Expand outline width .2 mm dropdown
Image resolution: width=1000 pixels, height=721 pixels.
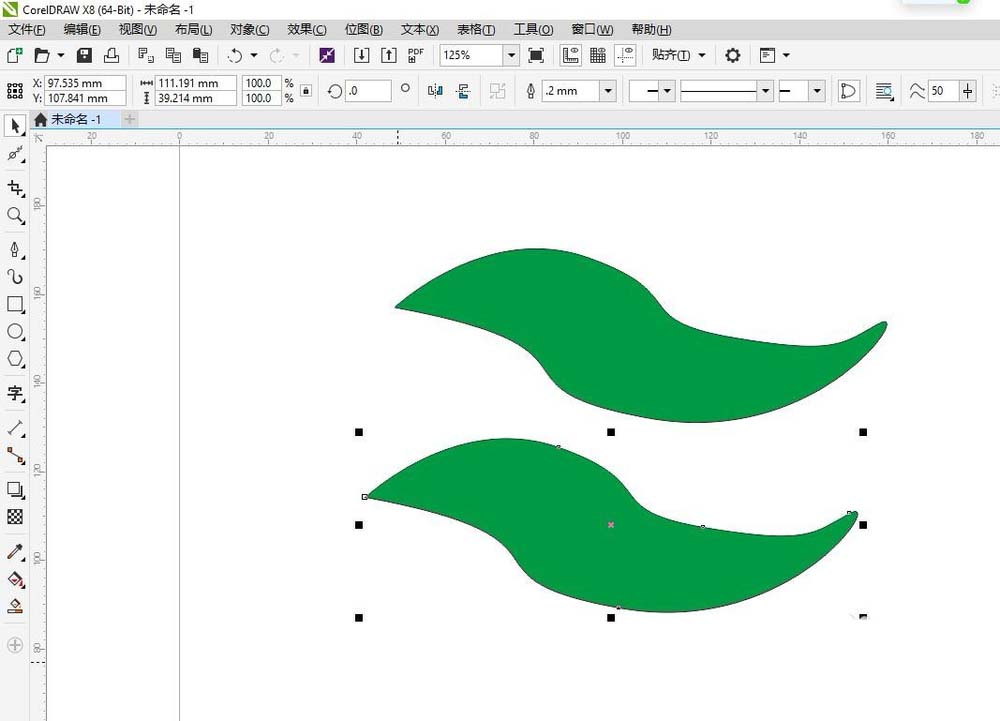click(608, 91)
